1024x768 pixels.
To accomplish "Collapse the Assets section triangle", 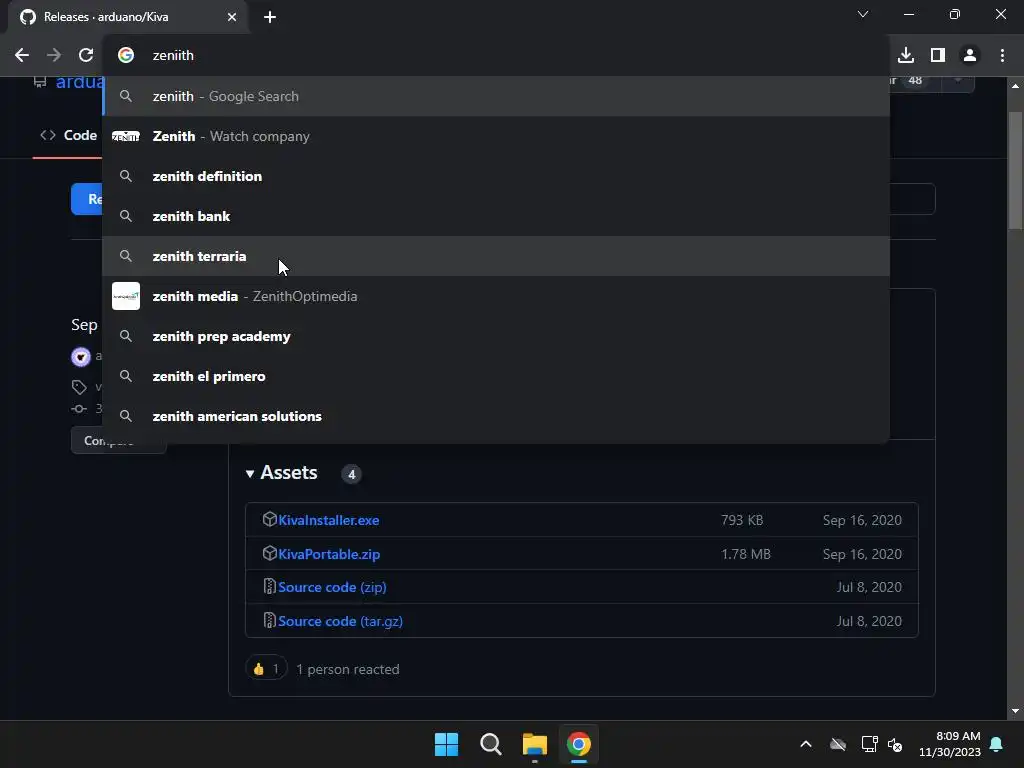I will coord(249,473).
